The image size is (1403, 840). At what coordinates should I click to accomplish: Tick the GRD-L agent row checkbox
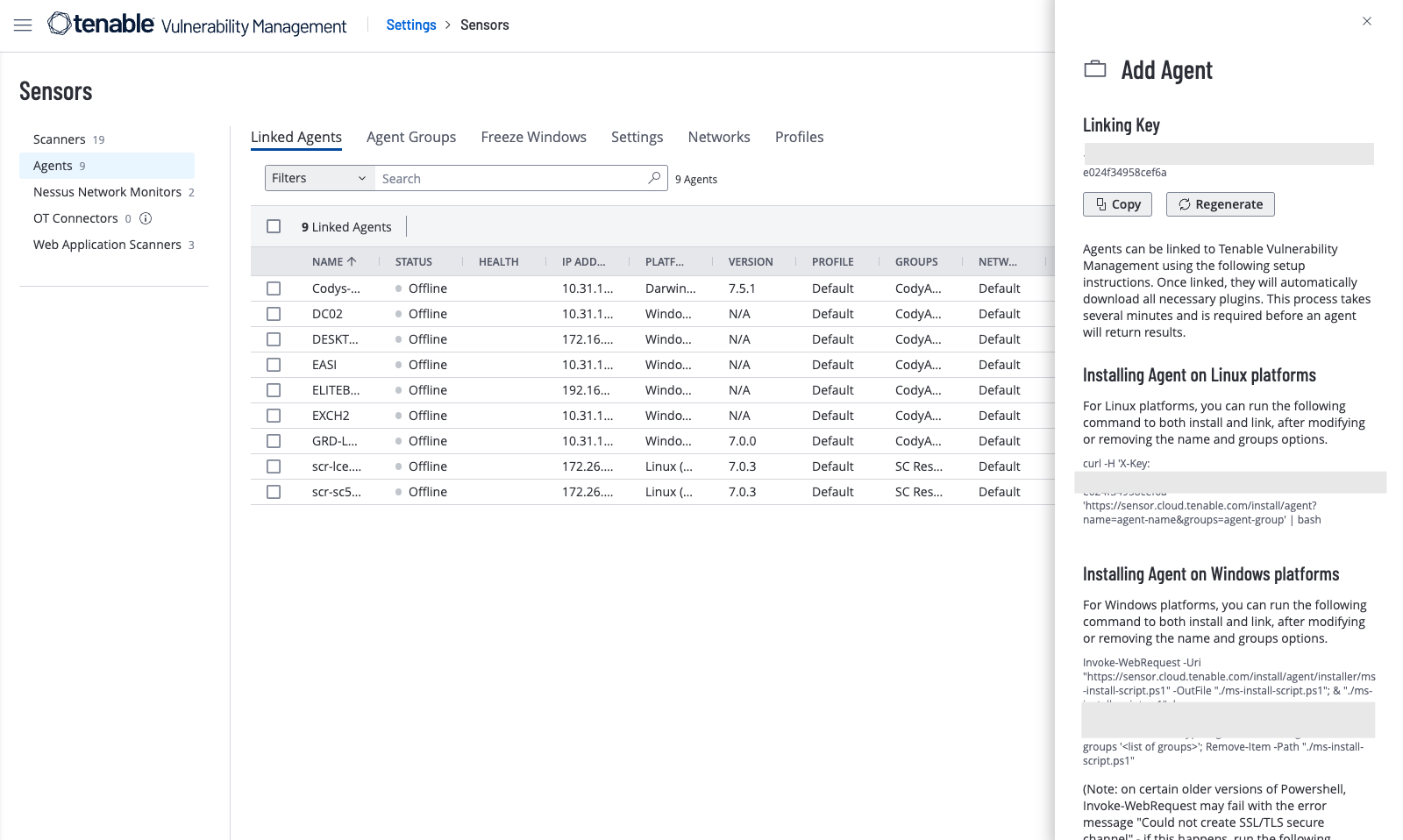click(x=274, y=441)
